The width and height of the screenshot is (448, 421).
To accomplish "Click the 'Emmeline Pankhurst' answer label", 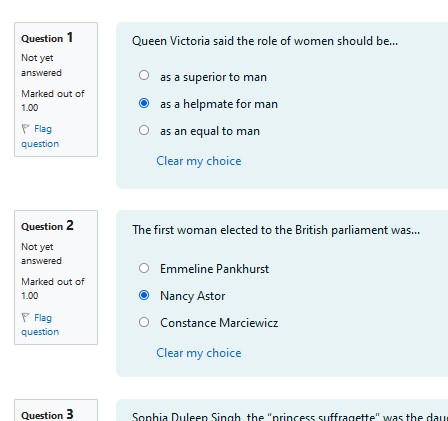I will click(x=214, y=269).
